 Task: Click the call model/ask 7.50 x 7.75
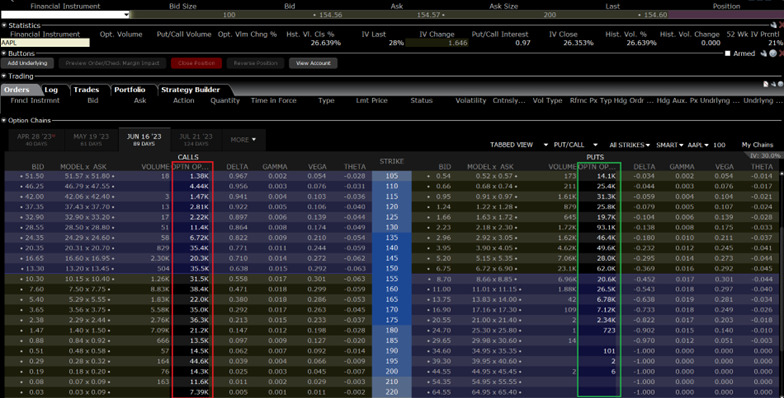click(87, 289)
